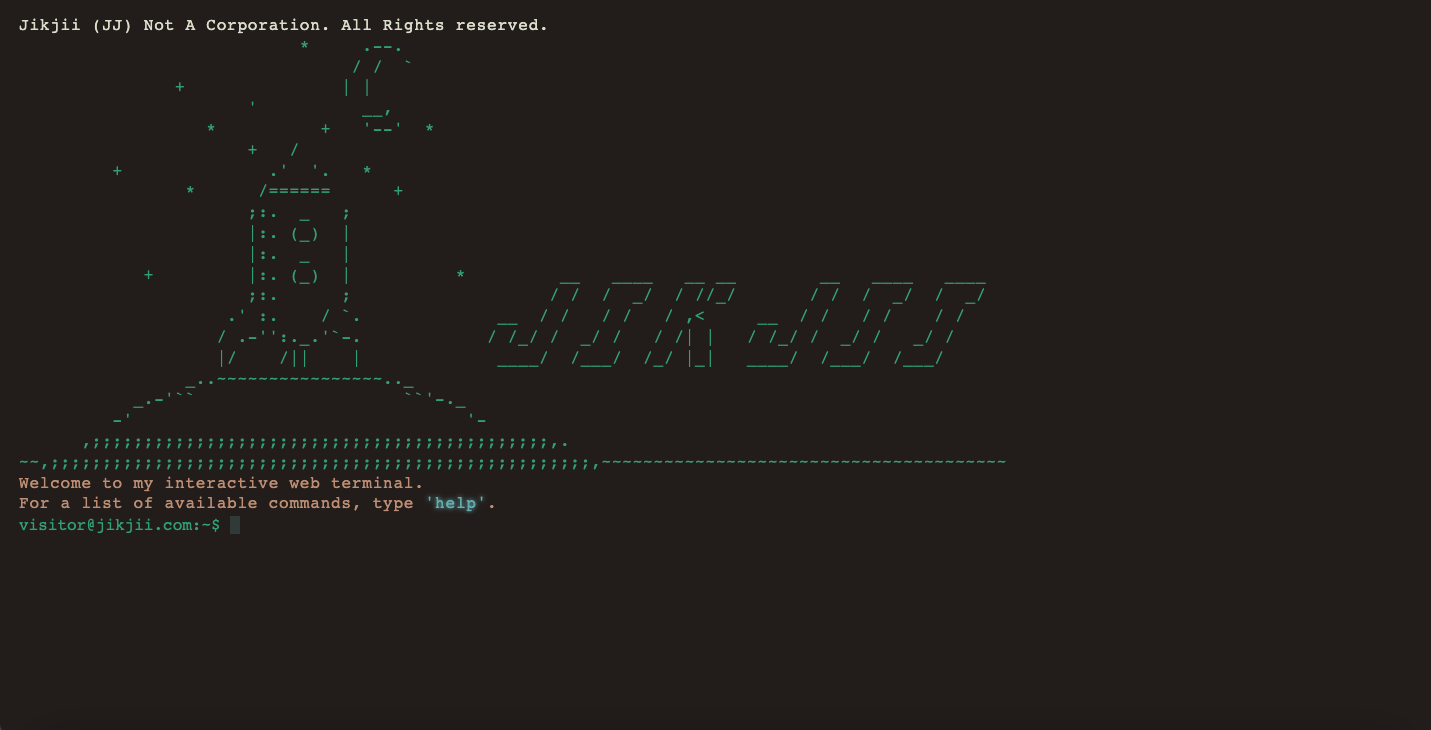Select the 'Welcome to my interactive web terminal' text
The width and height of the screenshot is (1431, 730).
pos(220,483)
